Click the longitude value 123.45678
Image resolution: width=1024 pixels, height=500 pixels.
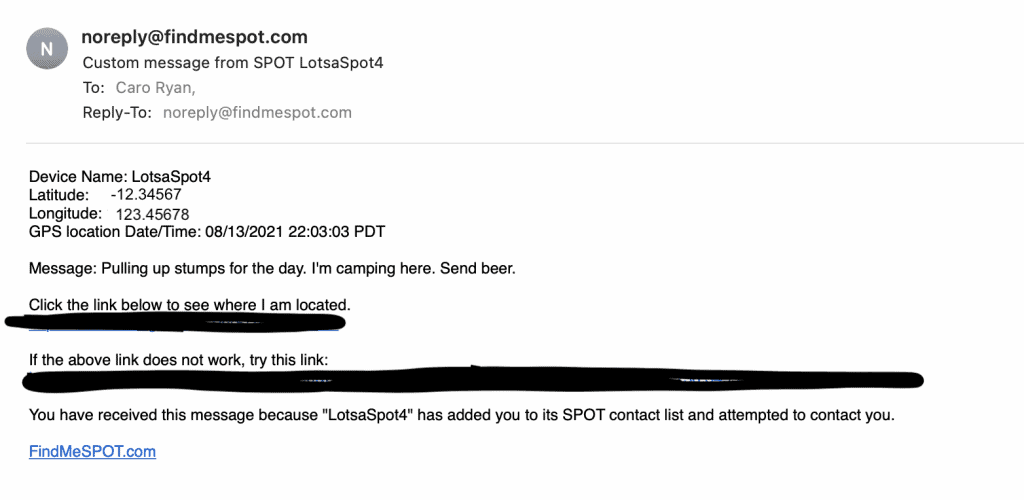[x=152, y=214]
